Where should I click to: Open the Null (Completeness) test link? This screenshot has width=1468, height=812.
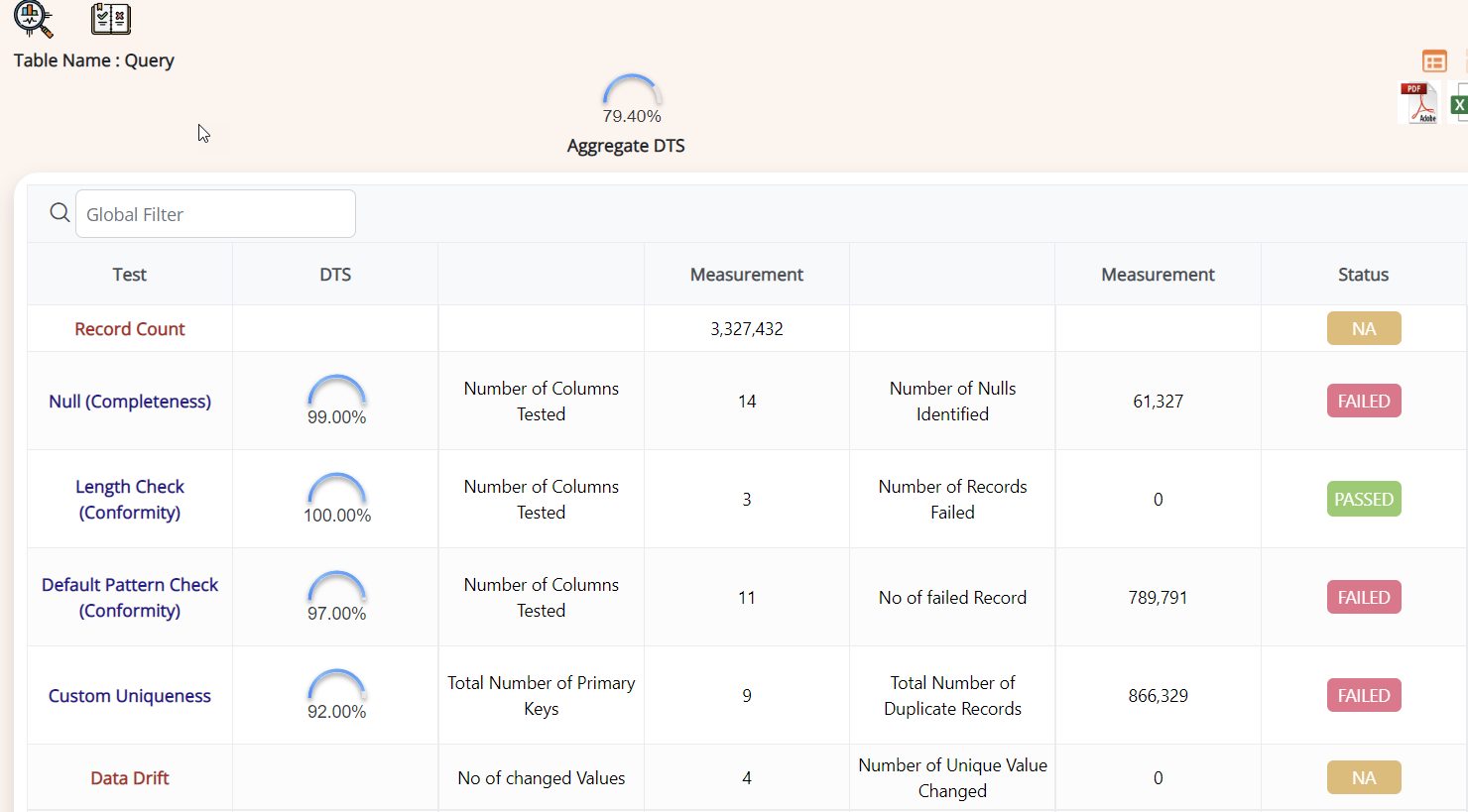tap(130, 402)
